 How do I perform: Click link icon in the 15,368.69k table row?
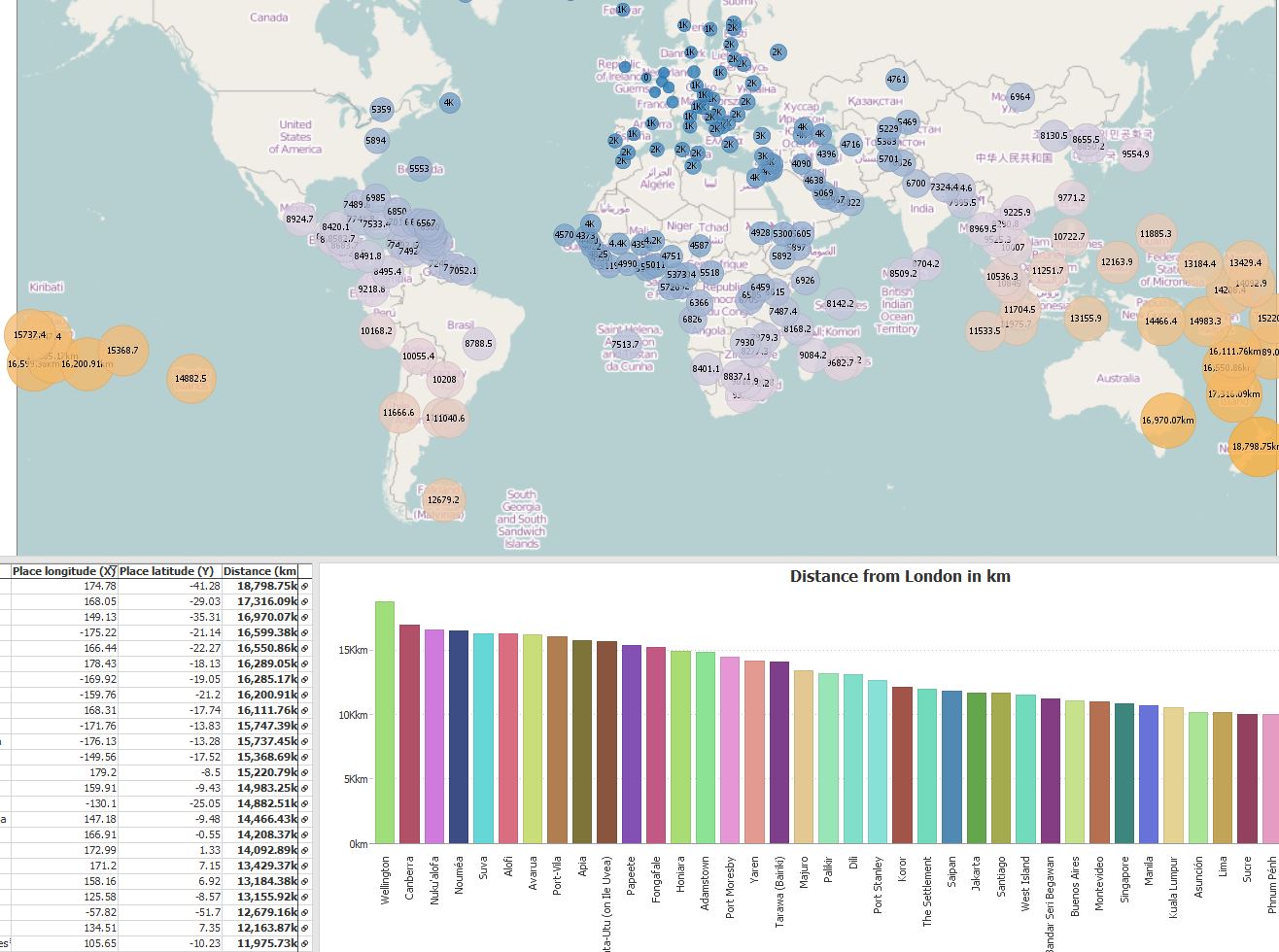coord(304,758)
